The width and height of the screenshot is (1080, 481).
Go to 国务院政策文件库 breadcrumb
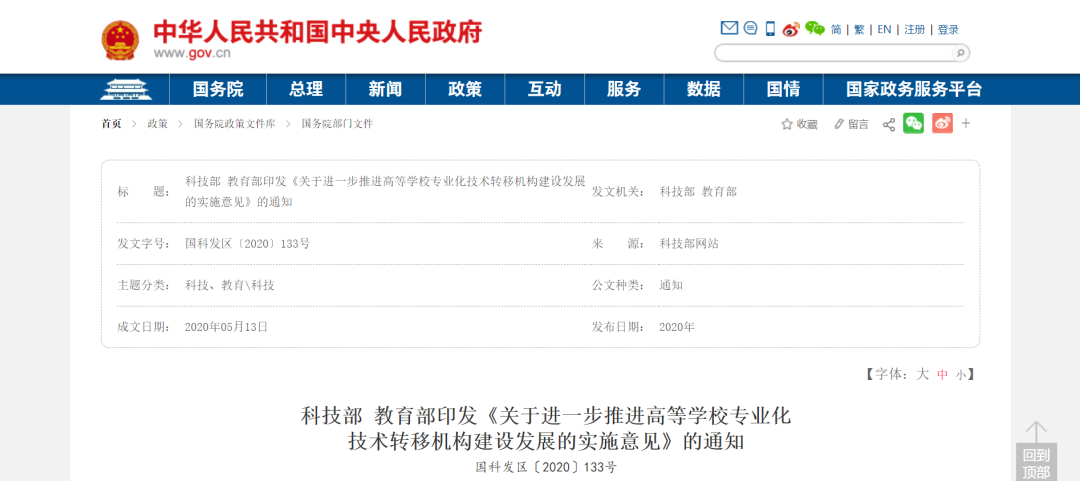[234, 124]
